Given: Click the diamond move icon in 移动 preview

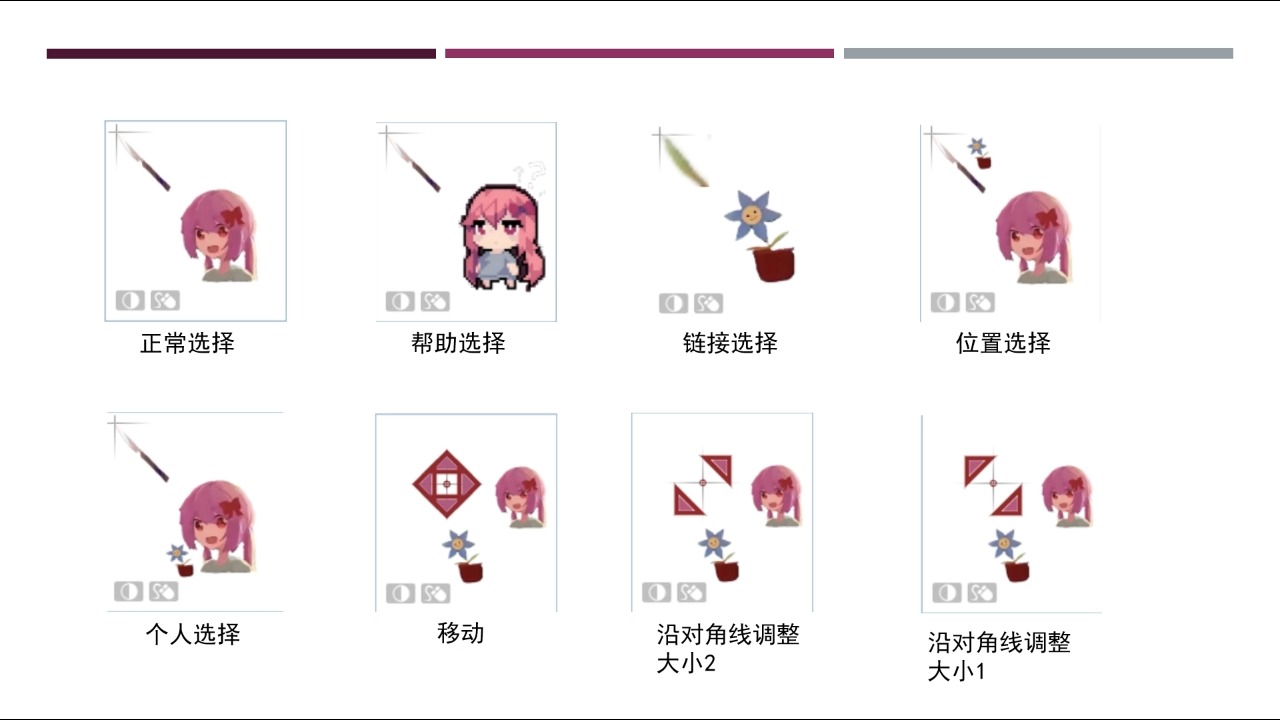Looking at the screenshot, I should (447, 485).
